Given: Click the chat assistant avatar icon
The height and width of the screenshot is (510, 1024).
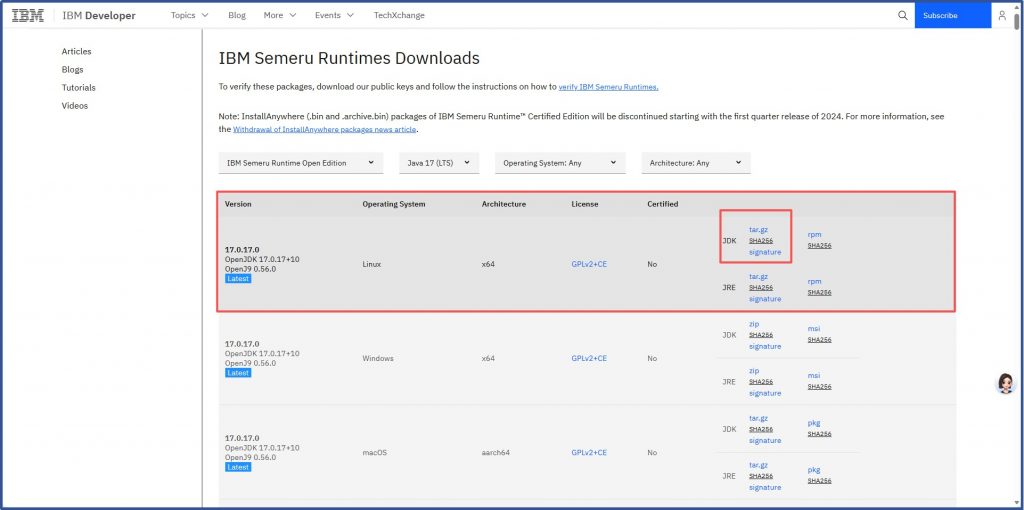Looking at the screenshot, I should (1005, 384).
